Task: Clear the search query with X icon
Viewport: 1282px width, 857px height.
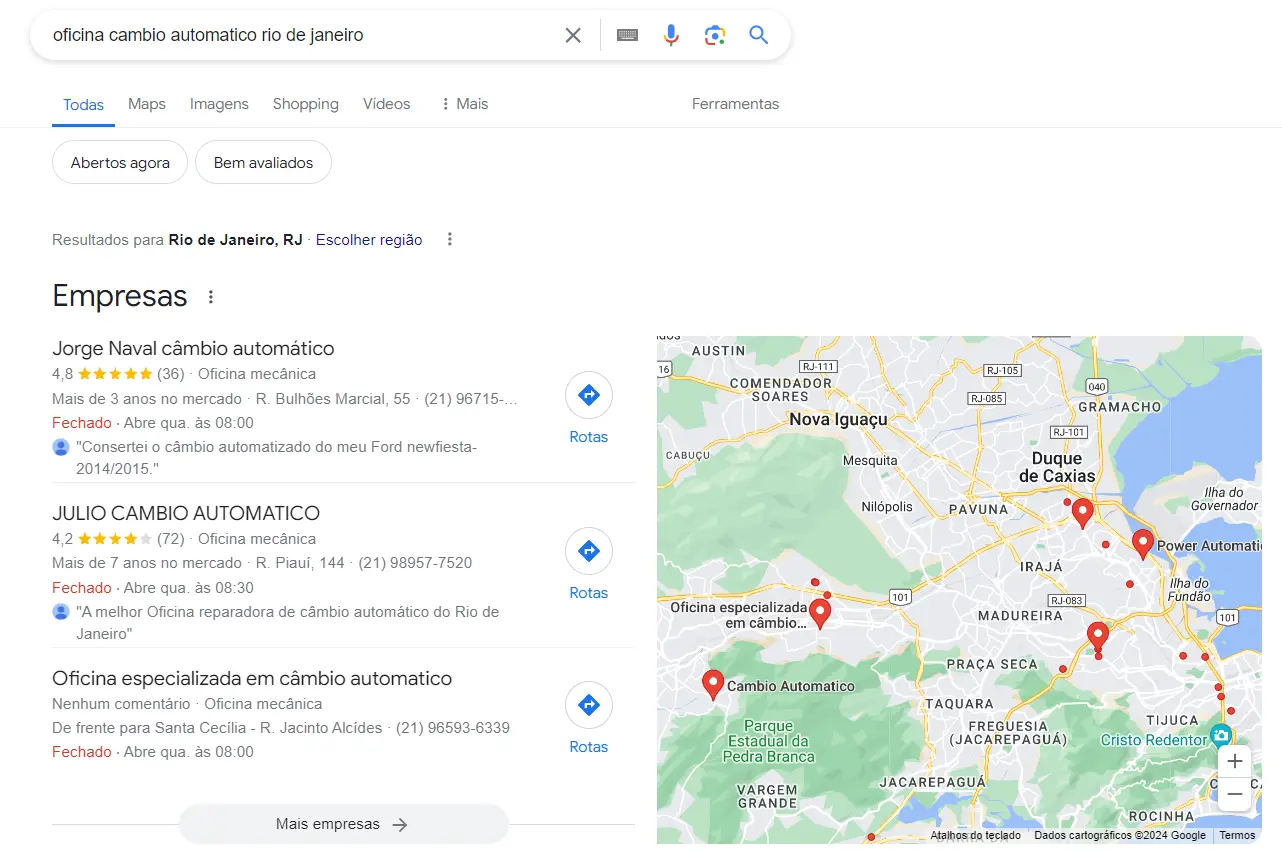Action: [x=573, y=36]
